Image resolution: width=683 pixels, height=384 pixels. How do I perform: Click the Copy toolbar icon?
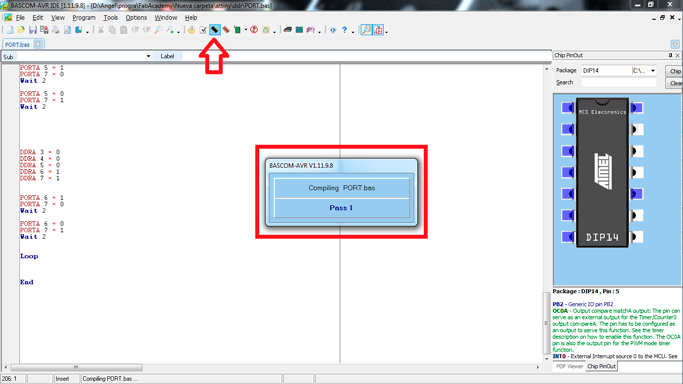(x=112, y=30)
